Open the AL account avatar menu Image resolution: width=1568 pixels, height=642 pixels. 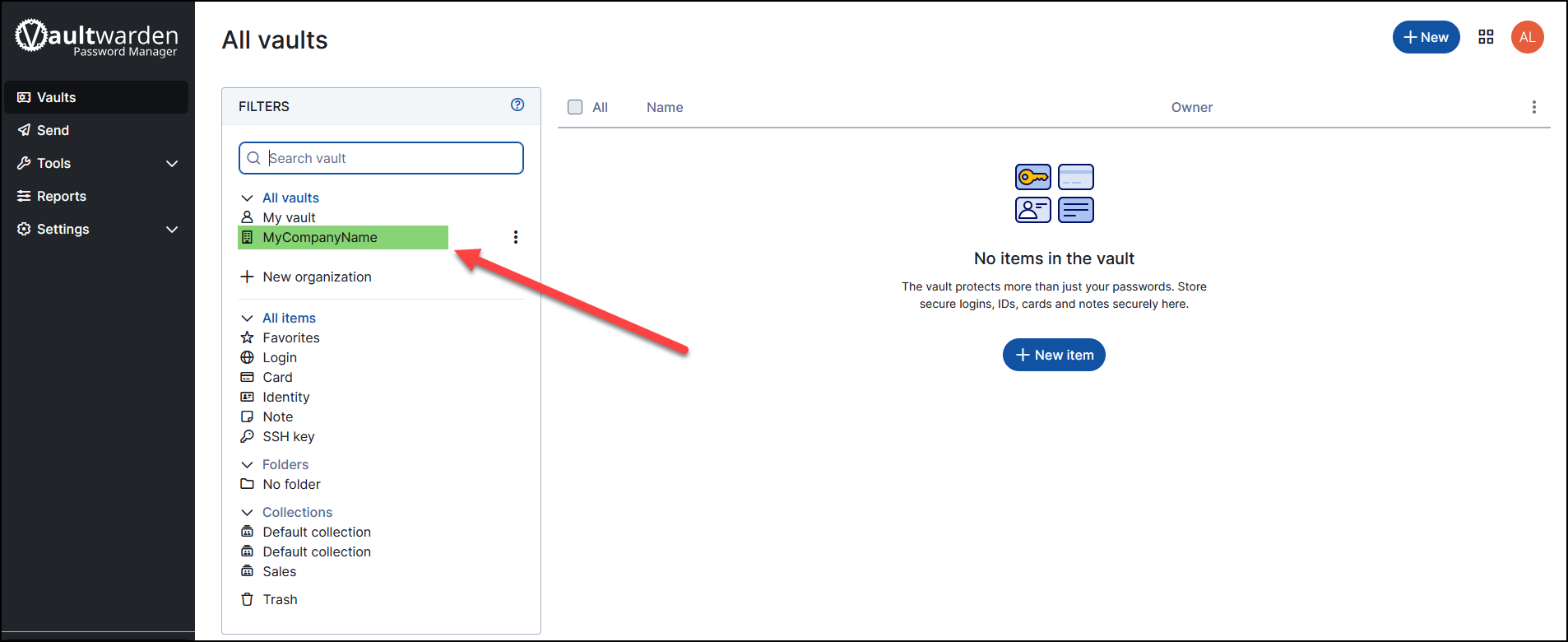[1527, 37]
